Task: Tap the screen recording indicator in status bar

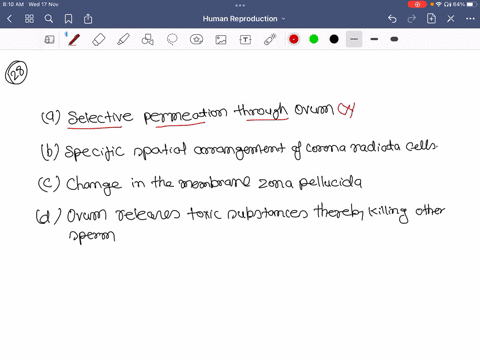Action: (417, 4)
